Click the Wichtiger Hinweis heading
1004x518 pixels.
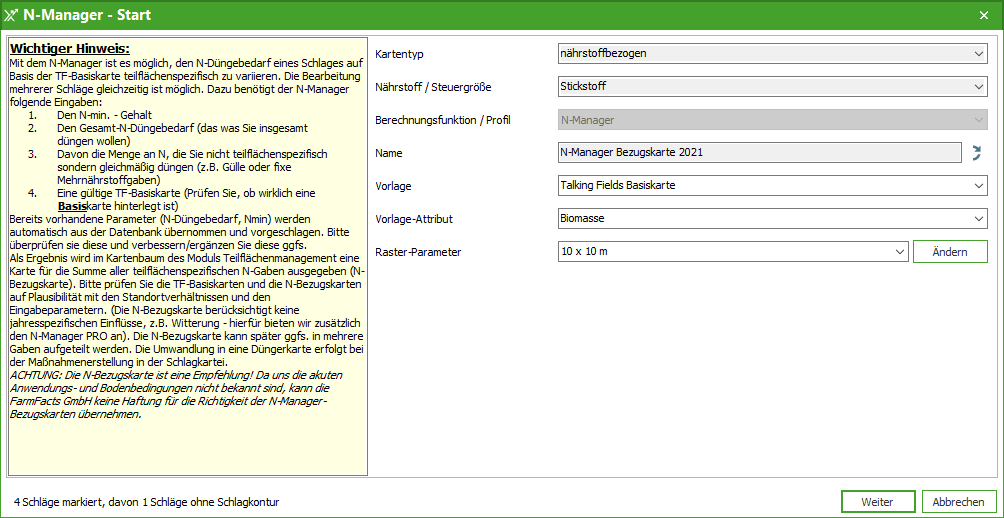coord(70,48)
